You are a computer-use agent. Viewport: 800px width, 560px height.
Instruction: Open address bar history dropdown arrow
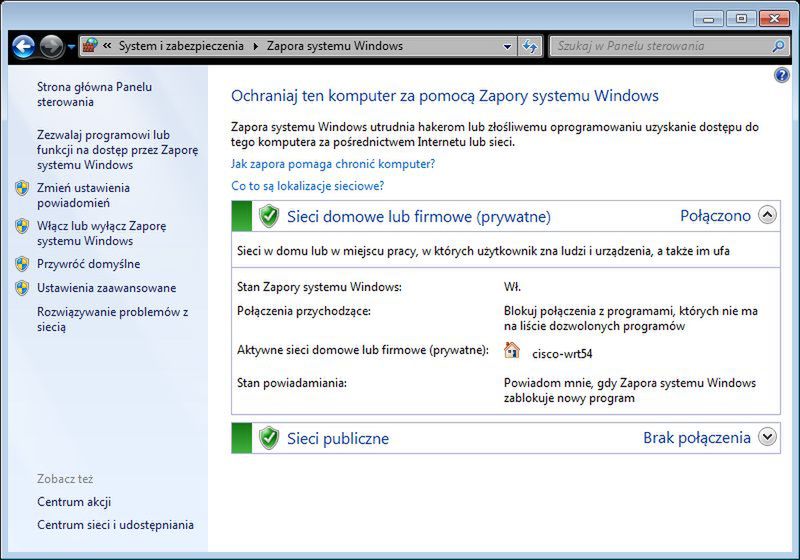[507, 47]
